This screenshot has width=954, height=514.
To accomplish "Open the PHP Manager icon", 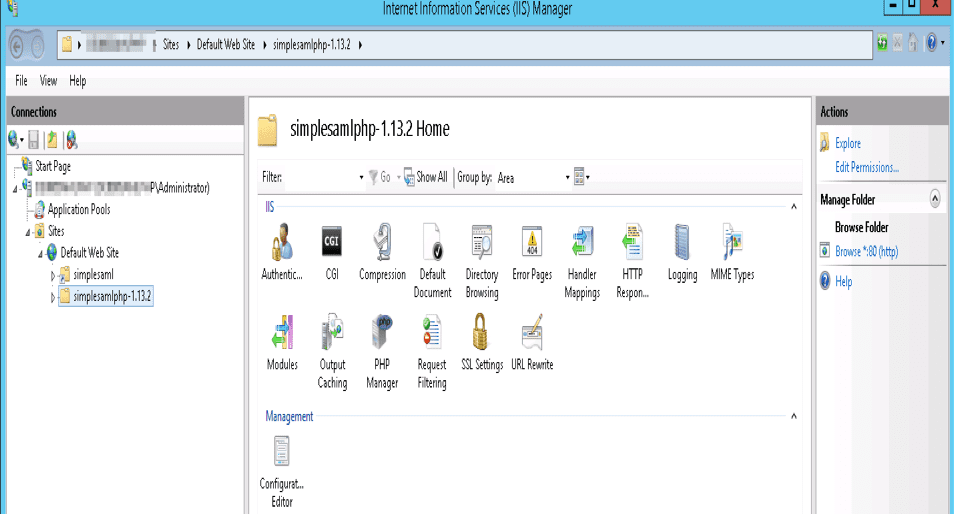I will [382, 333].
